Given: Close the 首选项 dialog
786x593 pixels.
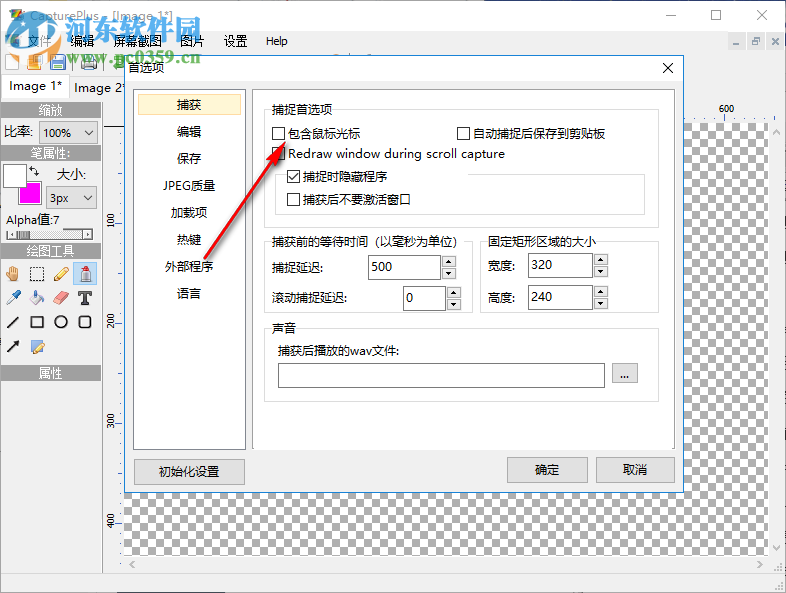Looking at the screenshot, I should pyautogui.click(x=668, y=68).
